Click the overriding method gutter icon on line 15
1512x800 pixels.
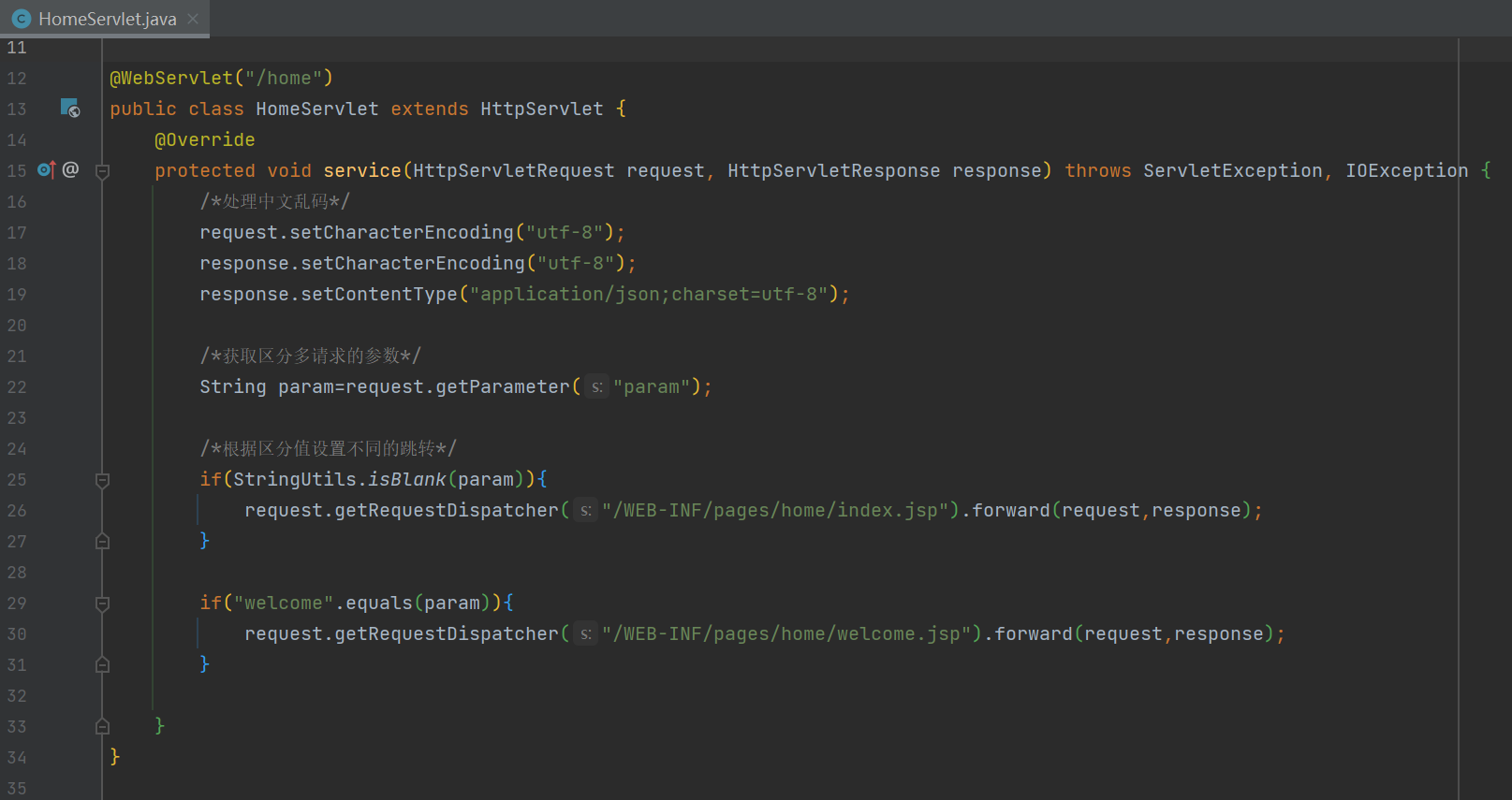pos(47,169)
